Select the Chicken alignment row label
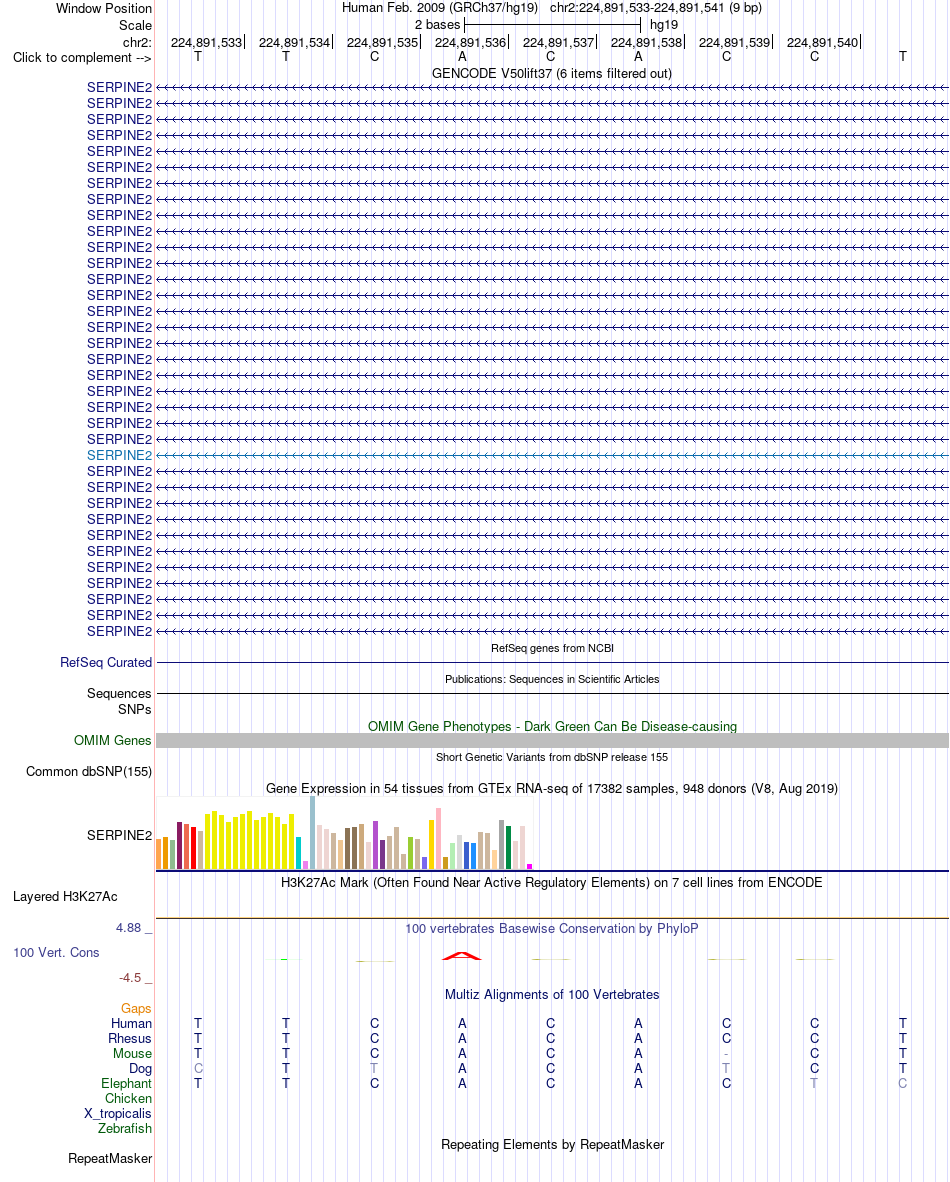The height and width of the screenshot is (1182, 950). 128,1098
